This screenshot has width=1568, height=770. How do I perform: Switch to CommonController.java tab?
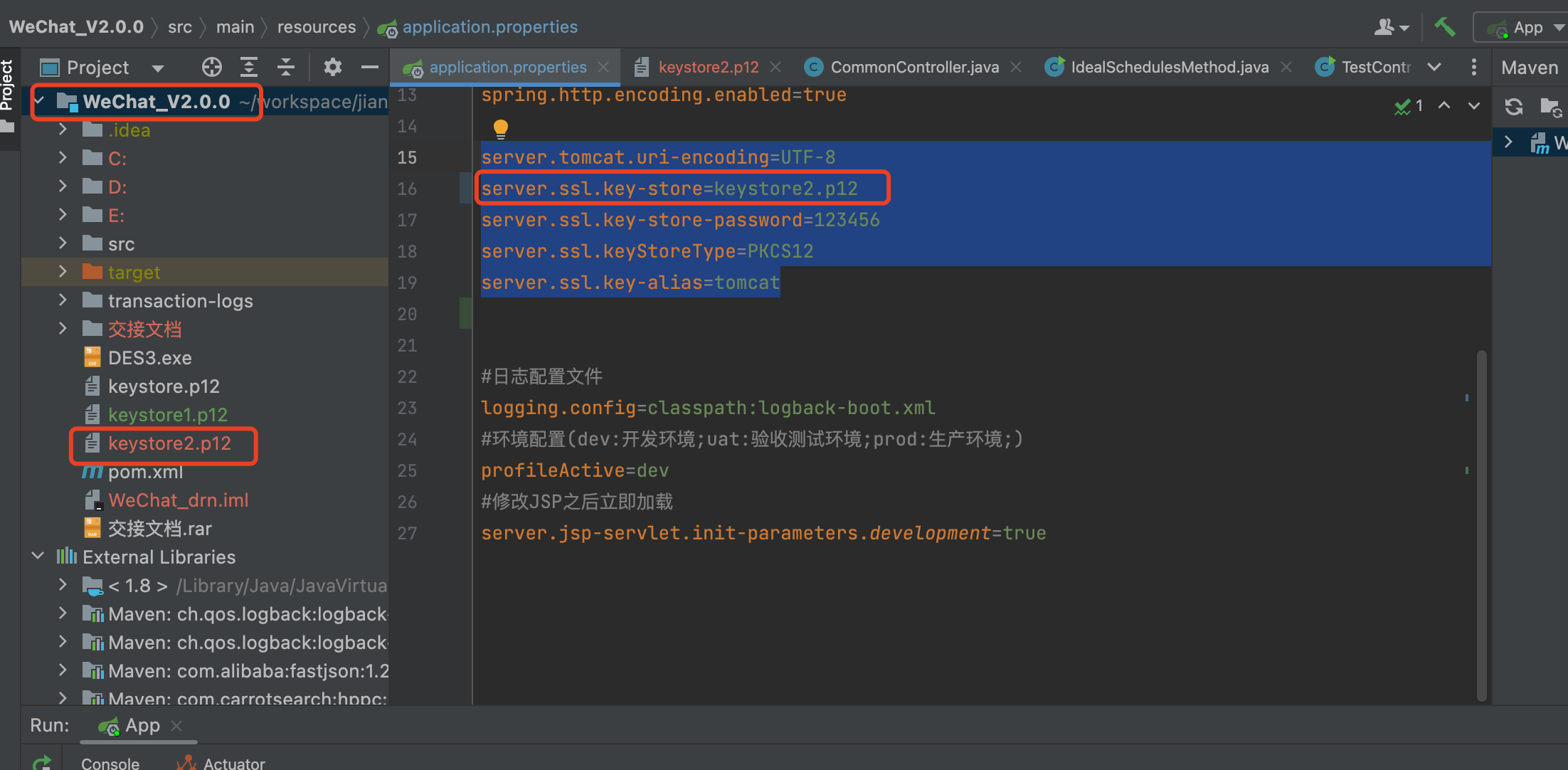point(914,67)
